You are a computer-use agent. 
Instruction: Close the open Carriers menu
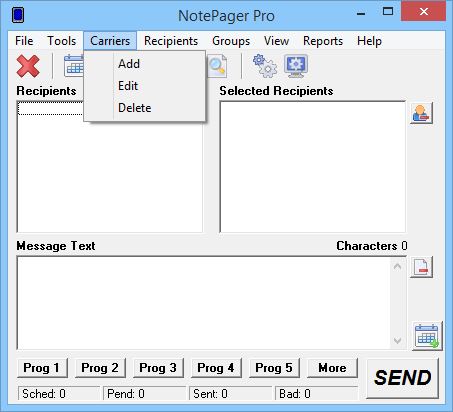tap(110, 41)
